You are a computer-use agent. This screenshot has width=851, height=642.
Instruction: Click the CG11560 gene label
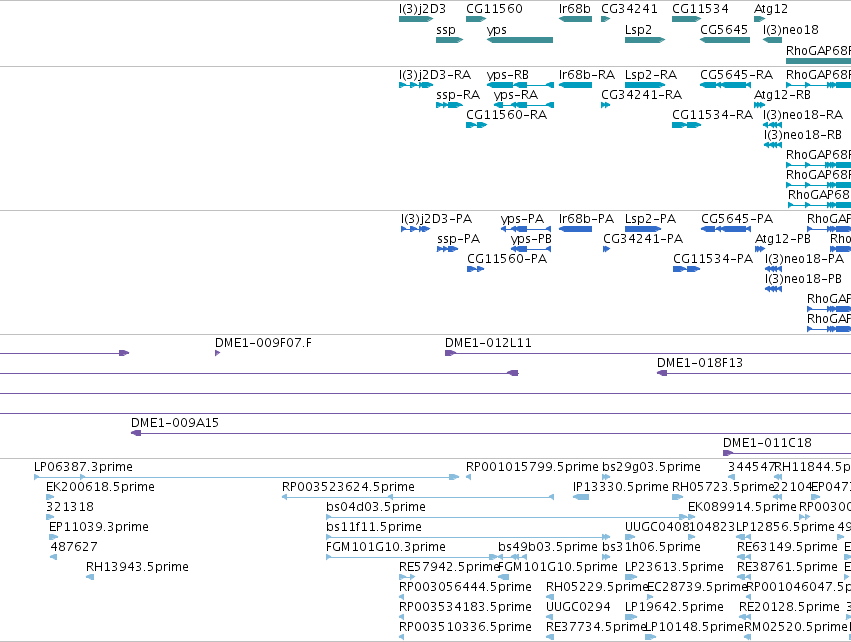494,9
